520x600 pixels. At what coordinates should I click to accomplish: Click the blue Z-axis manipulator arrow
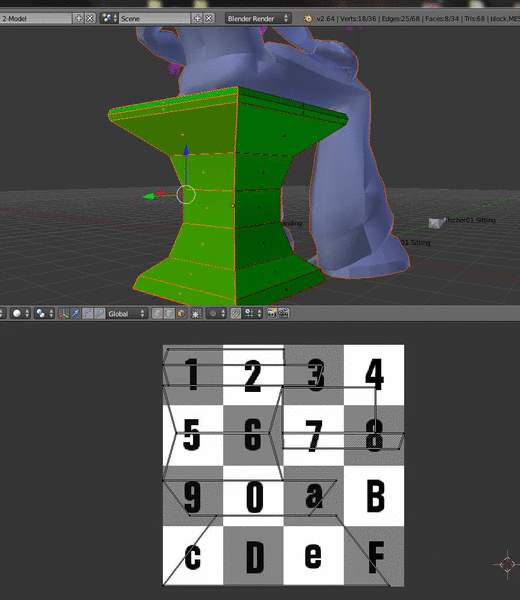pyautogui.click(x=186, y=150)
